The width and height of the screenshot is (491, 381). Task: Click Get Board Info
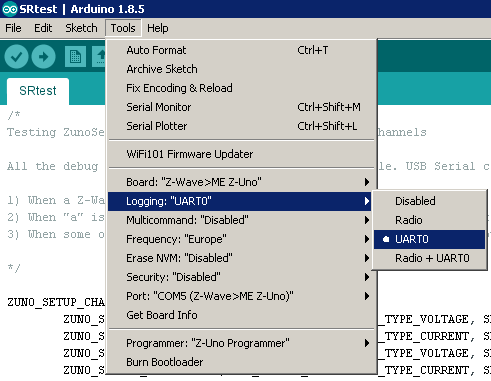(241, 315)
